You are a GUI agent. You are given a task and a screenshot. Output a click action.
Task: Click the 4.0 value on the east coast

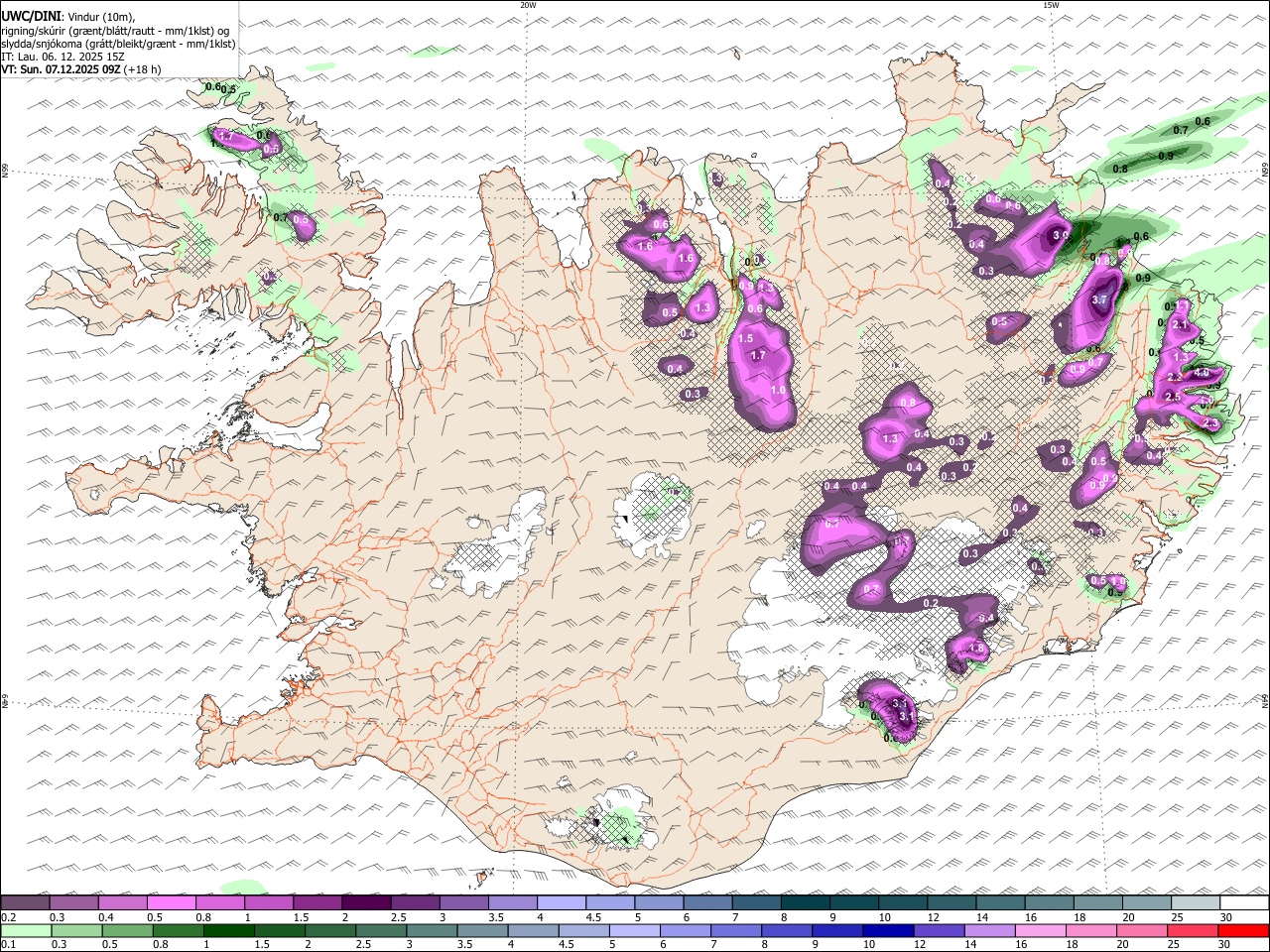[1201, 372]
